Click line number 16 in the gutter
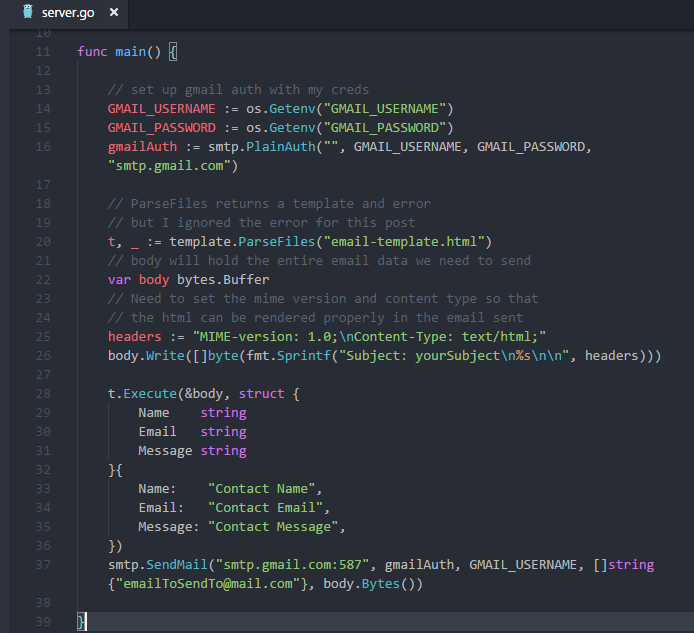 click(x=42, y=146)
